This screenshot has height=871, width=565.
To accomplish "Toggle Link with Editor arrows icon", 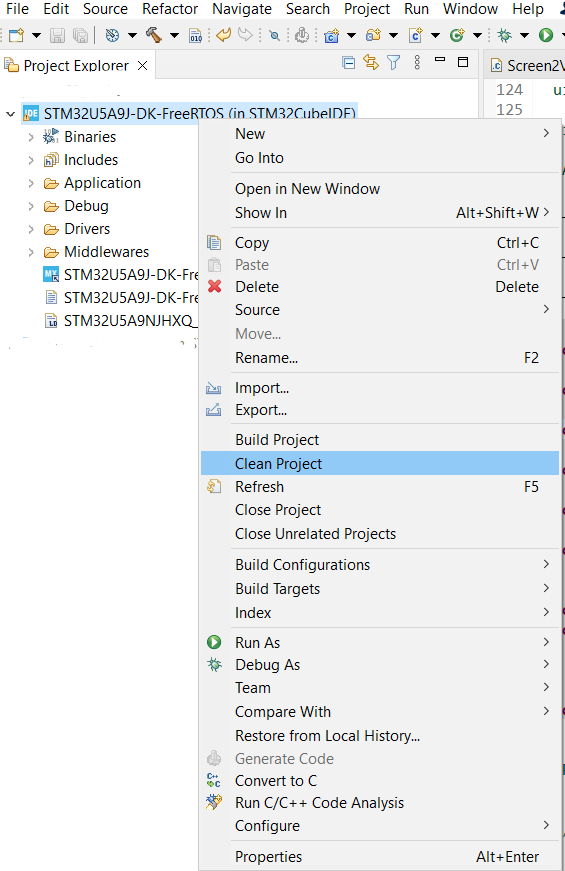I will pyautogui.click(x=371, y=62).
